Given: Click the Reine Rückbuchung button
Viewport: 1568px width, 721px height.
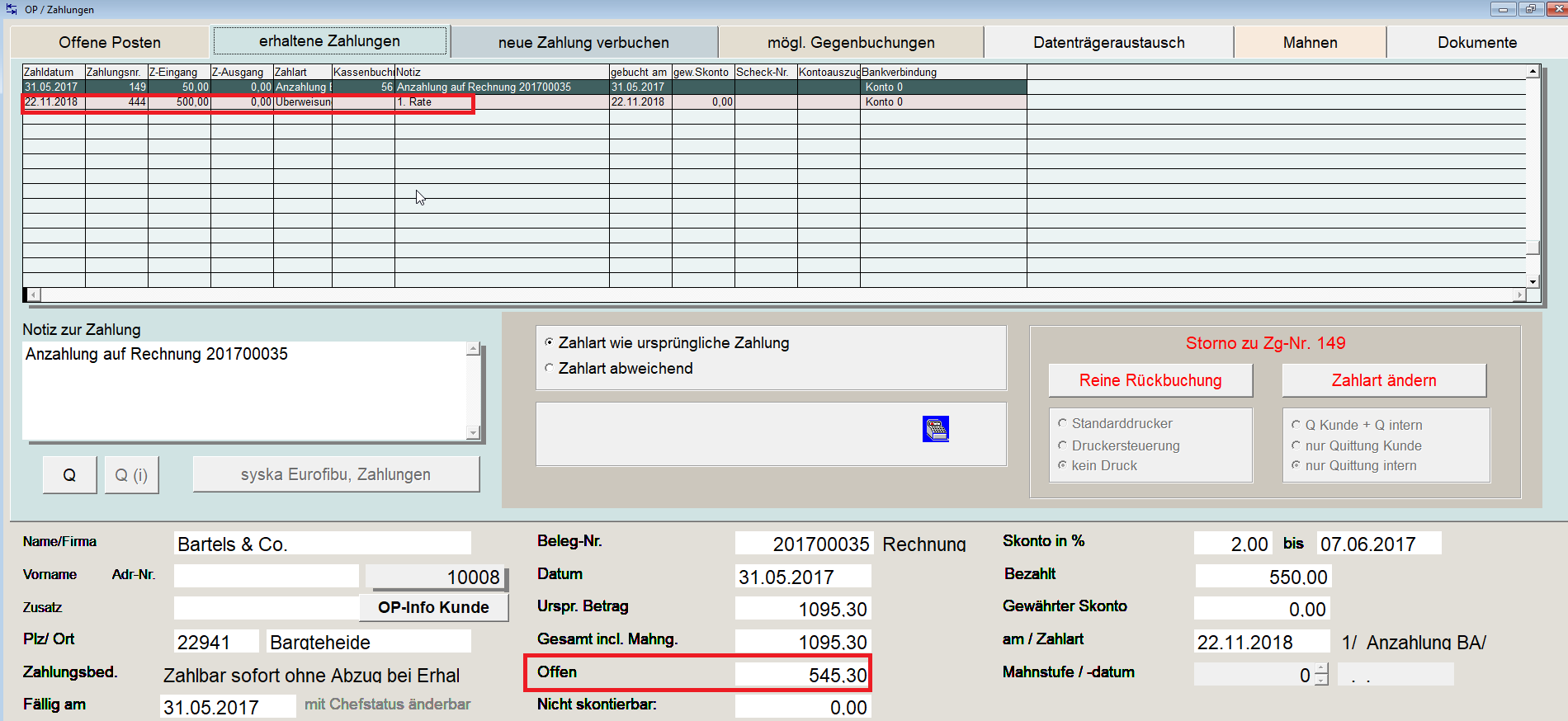Looking at the screenshot, I should coord(1150,380).
